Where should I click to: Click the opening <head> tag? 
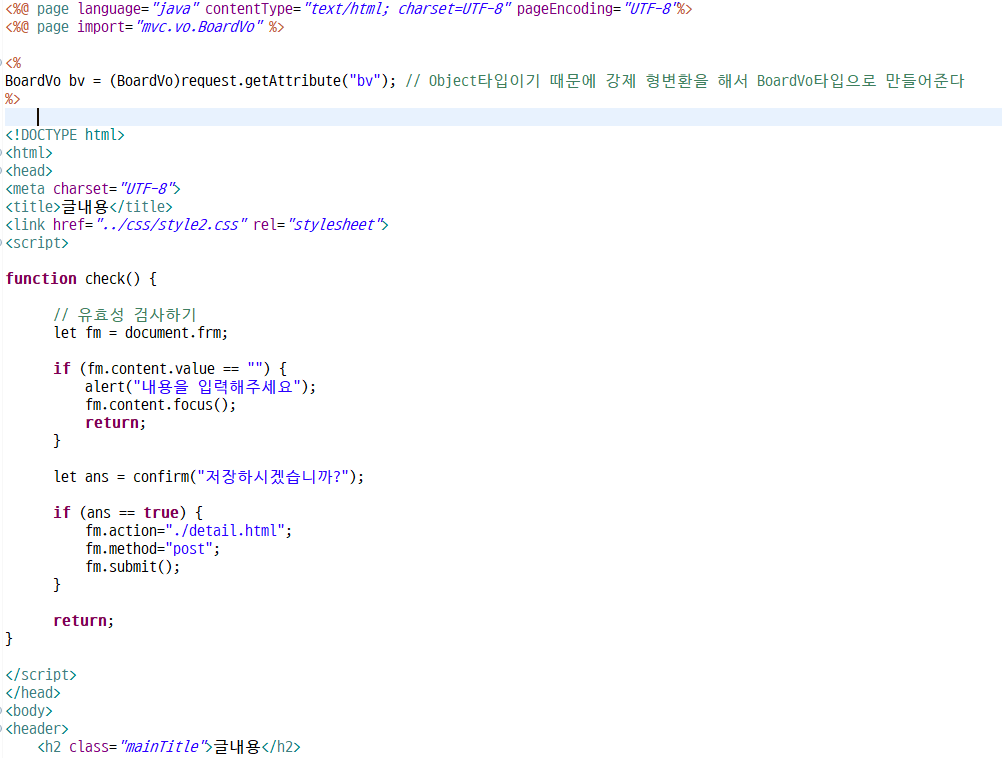click(29, 171)
